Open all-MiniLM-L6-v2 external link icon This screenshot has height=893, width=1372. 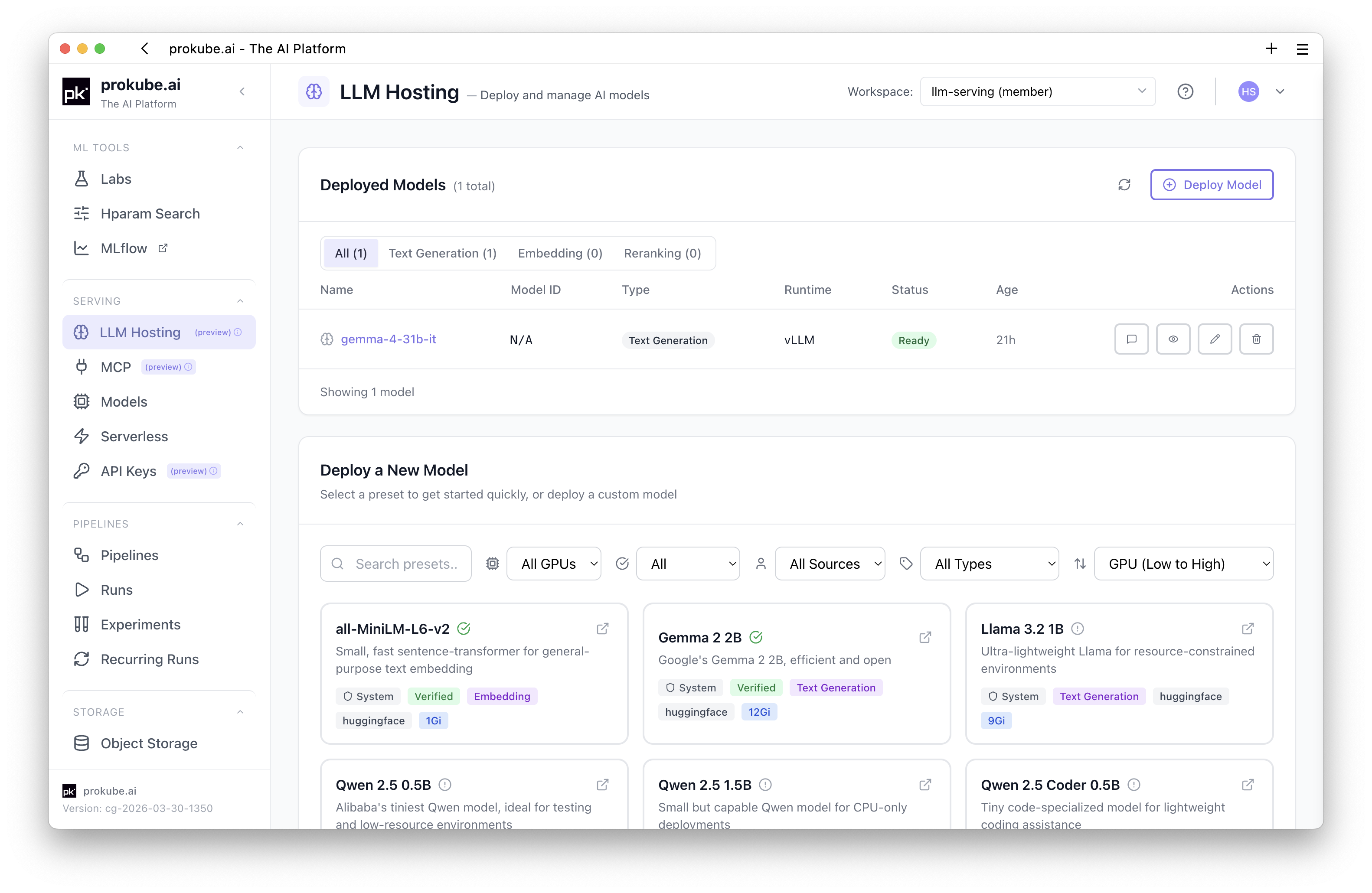[602, 629]
